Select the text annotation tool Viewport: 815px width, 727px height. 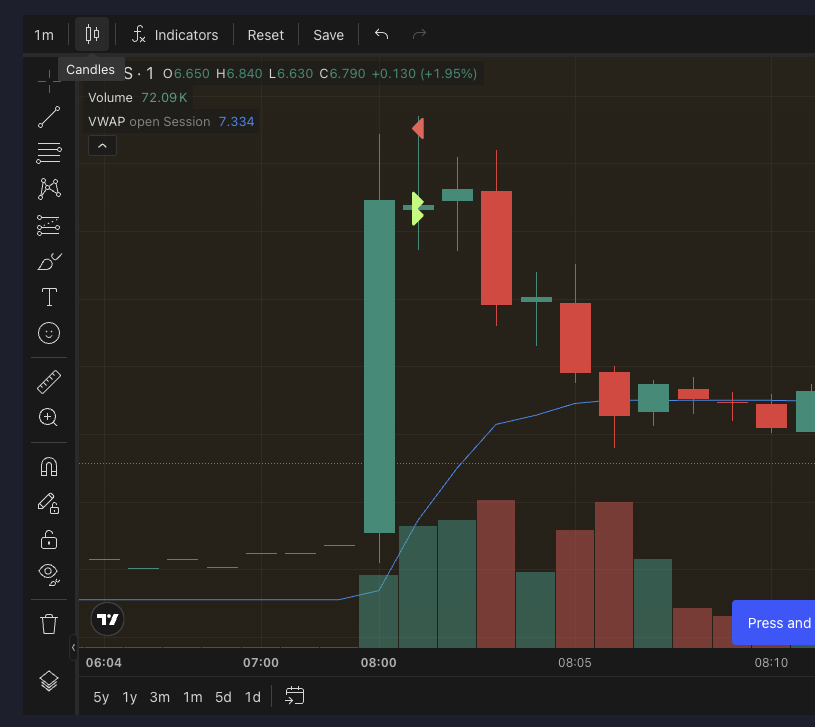tap(48, 297)
